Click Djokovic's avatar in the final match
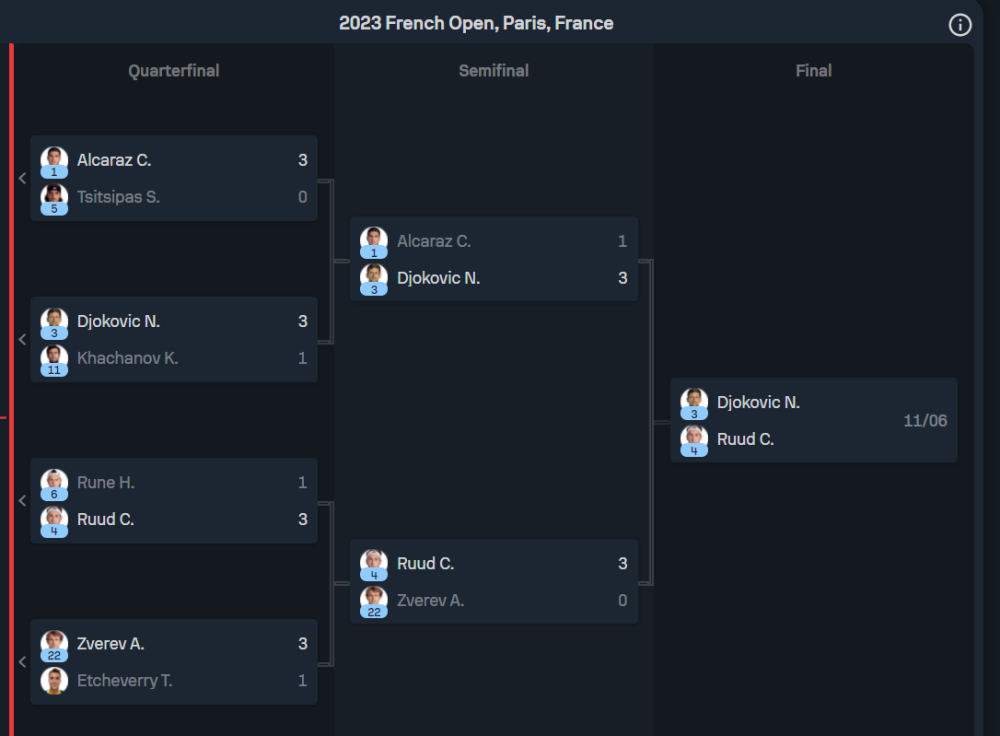 click(694, 402)
